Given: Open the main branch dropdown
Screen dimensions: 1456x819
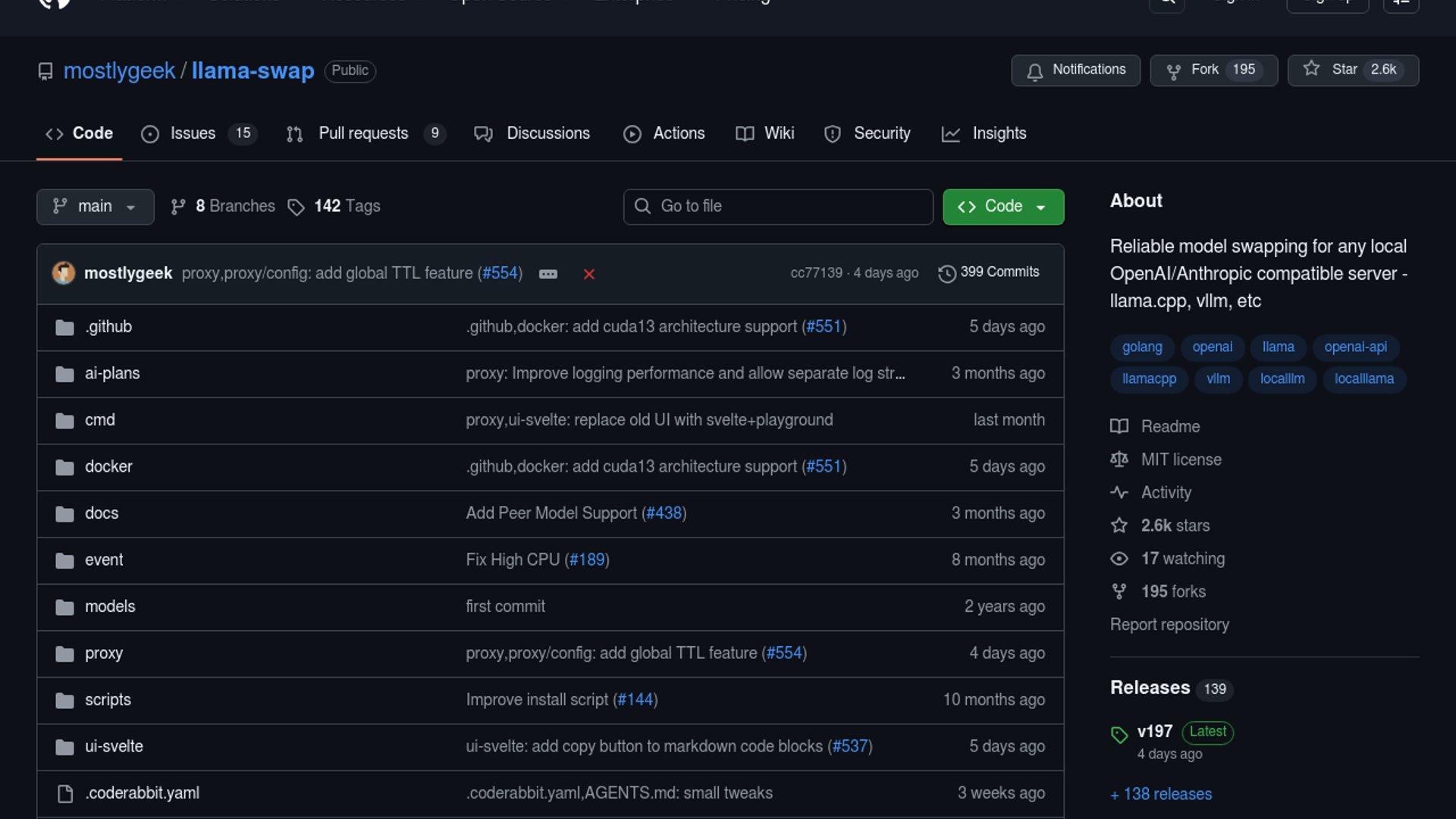Looking at the screenshot, I should pyautogui.click(x=95, y=207).
